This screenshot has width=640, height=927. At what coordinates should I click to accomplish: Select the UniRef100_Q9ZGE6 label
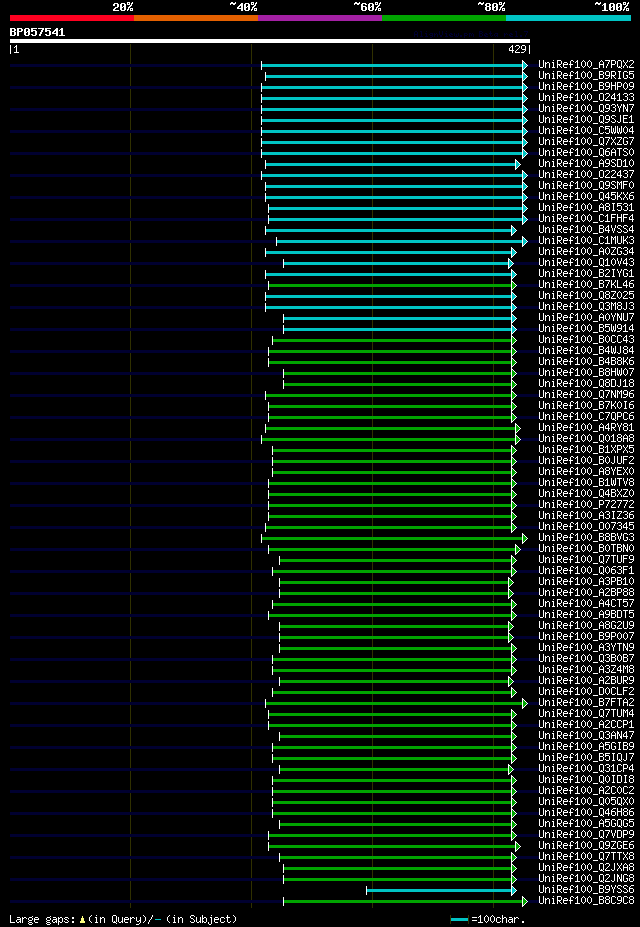tap(586, 847)
